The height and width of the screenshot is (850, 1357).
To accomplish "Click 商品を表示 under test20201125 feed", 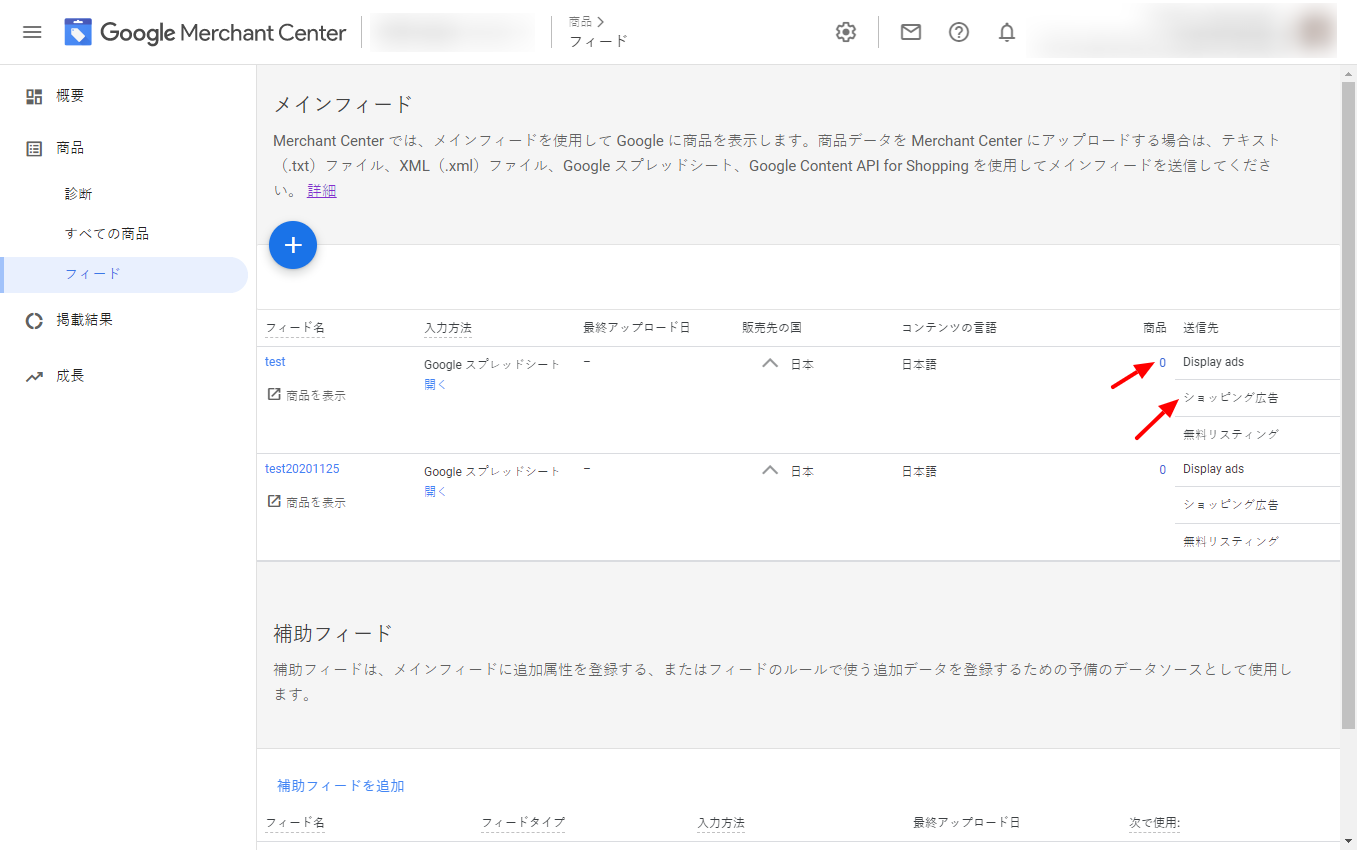I will click(x=316, y=502).
